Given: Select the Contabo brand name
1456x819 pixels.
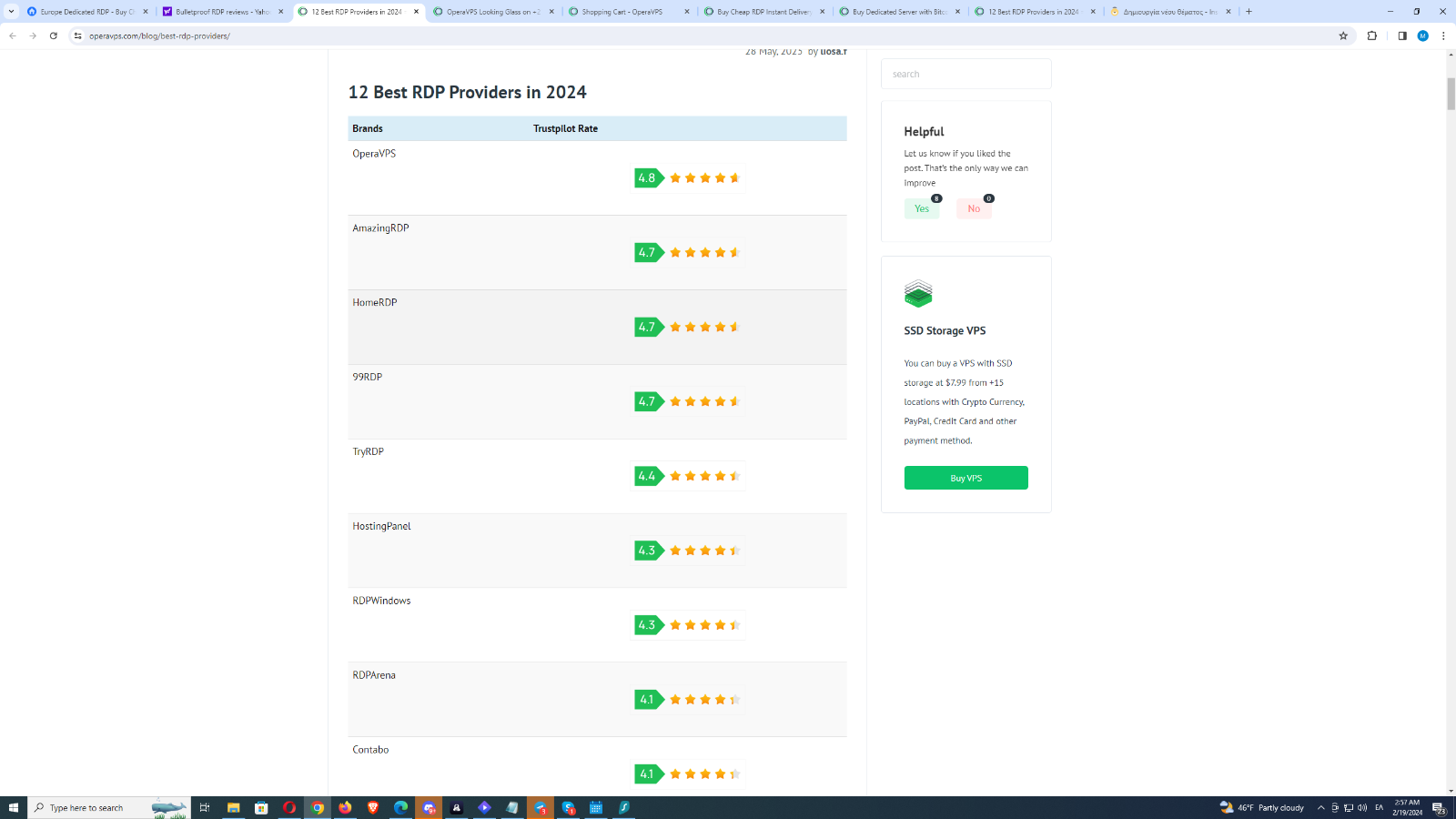Looking at the screenshot, I should pyautogui.click(x=370, y=751).
